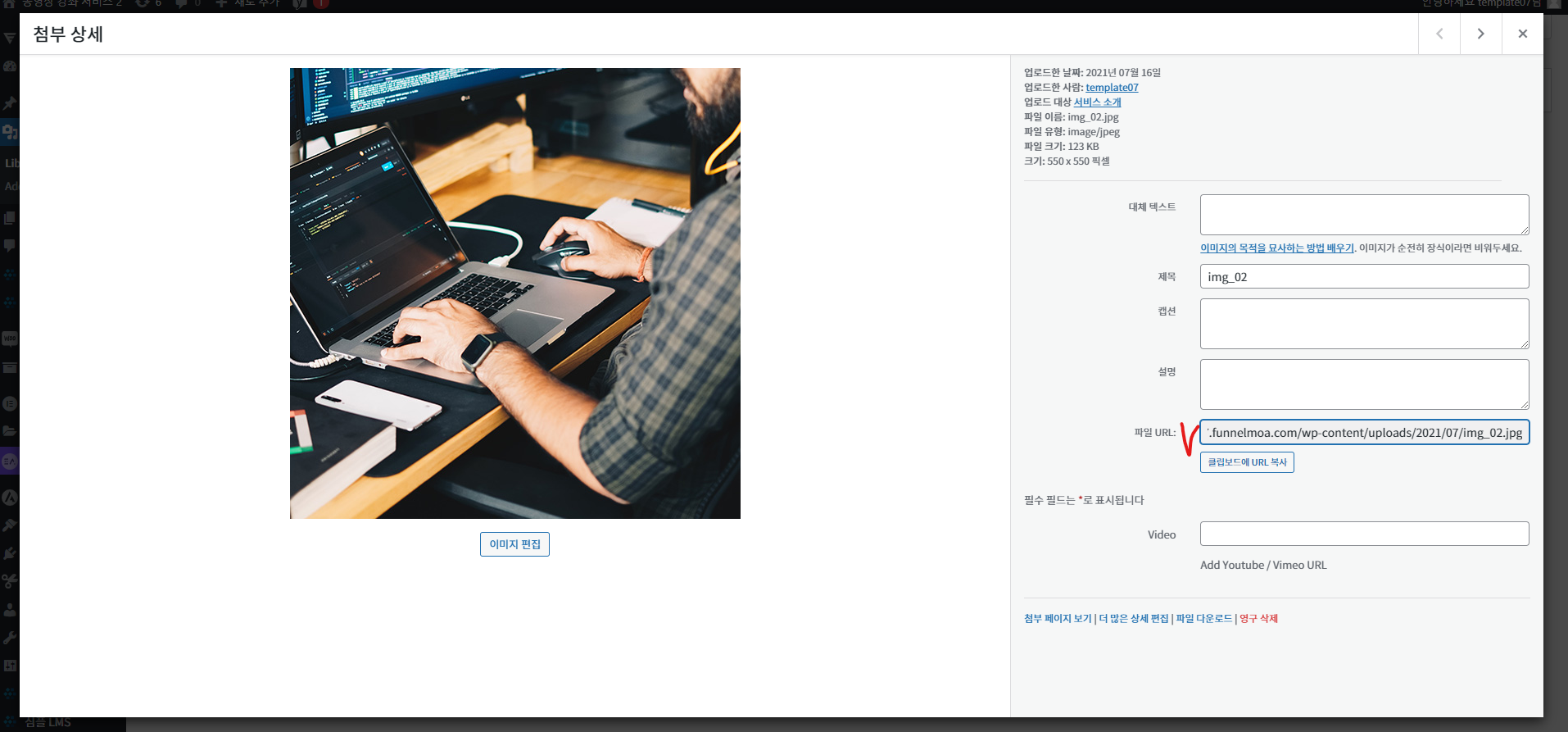Go to the previous attachment with left chevron
Screen dimensions: 1568x732
[1439, 34]
